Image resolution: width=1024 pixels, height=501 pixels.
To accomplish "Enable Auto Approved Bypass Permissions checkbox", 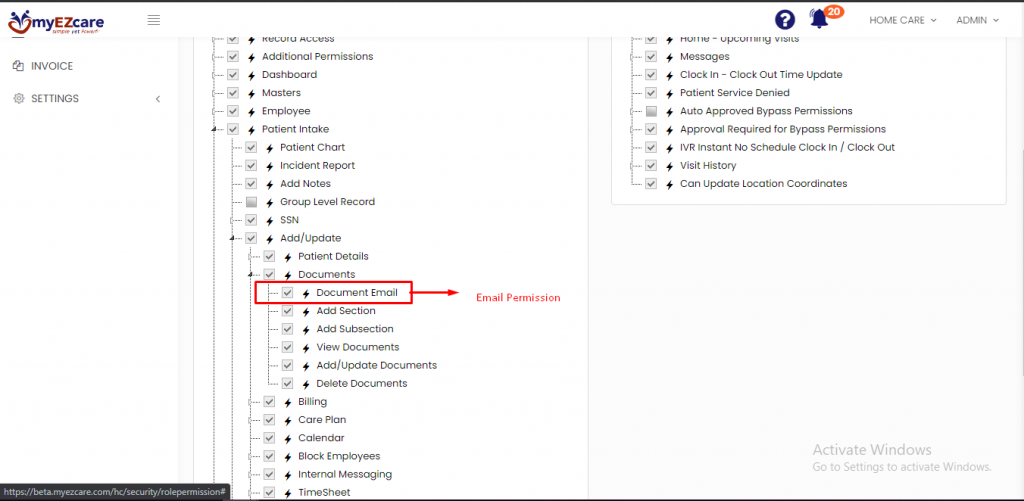I will [651, 111].
